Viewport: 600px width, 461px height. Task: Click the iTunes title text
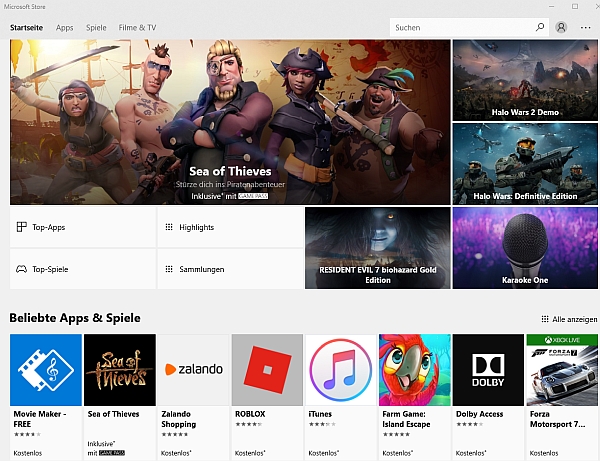pos(320,414)
